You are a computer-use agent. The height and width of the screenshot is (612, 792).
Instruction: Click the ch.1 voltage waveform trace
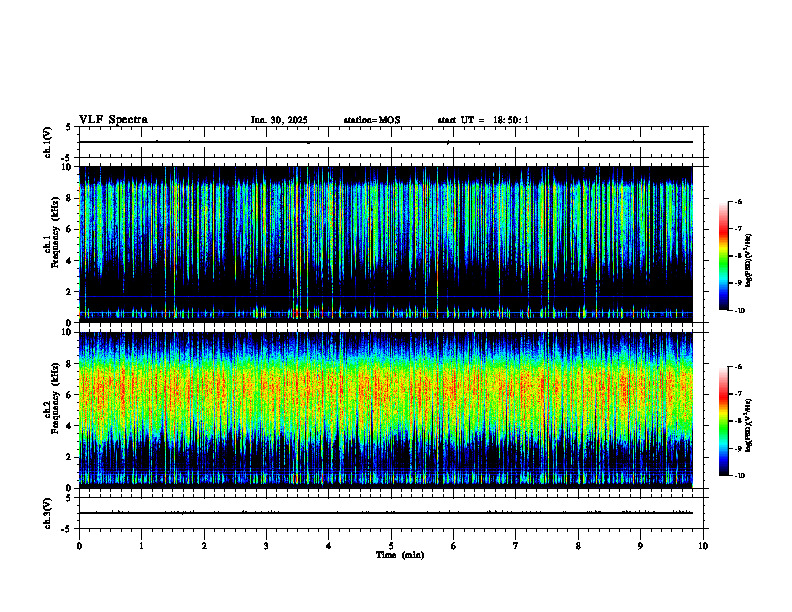[386, 142]
